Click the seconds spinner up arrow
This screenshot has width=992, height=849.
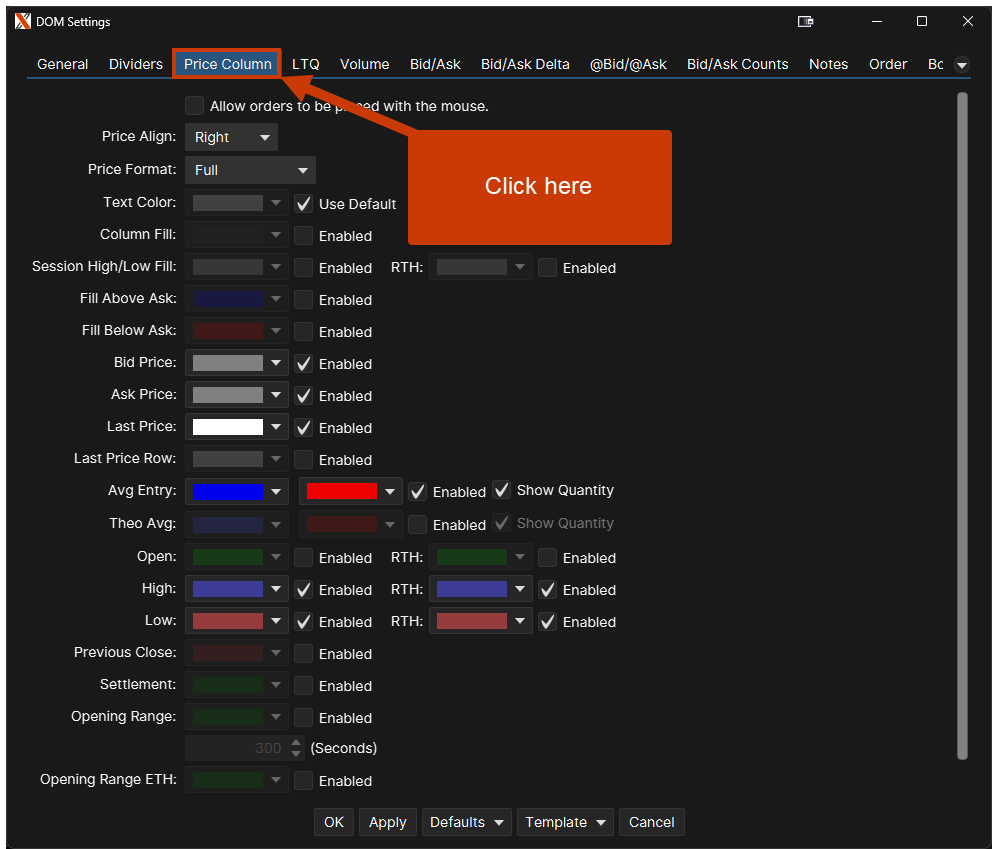(296, 743)
